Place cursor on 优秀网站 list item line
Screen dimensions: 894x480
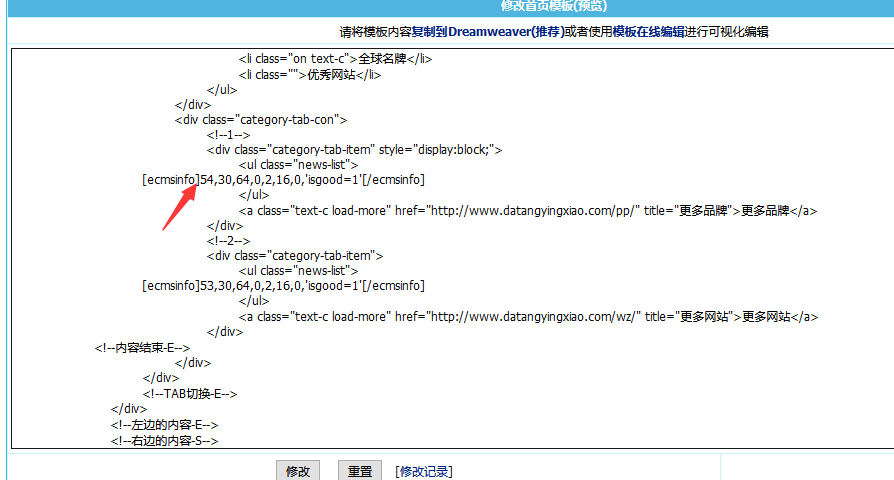[x=311, y=75]
